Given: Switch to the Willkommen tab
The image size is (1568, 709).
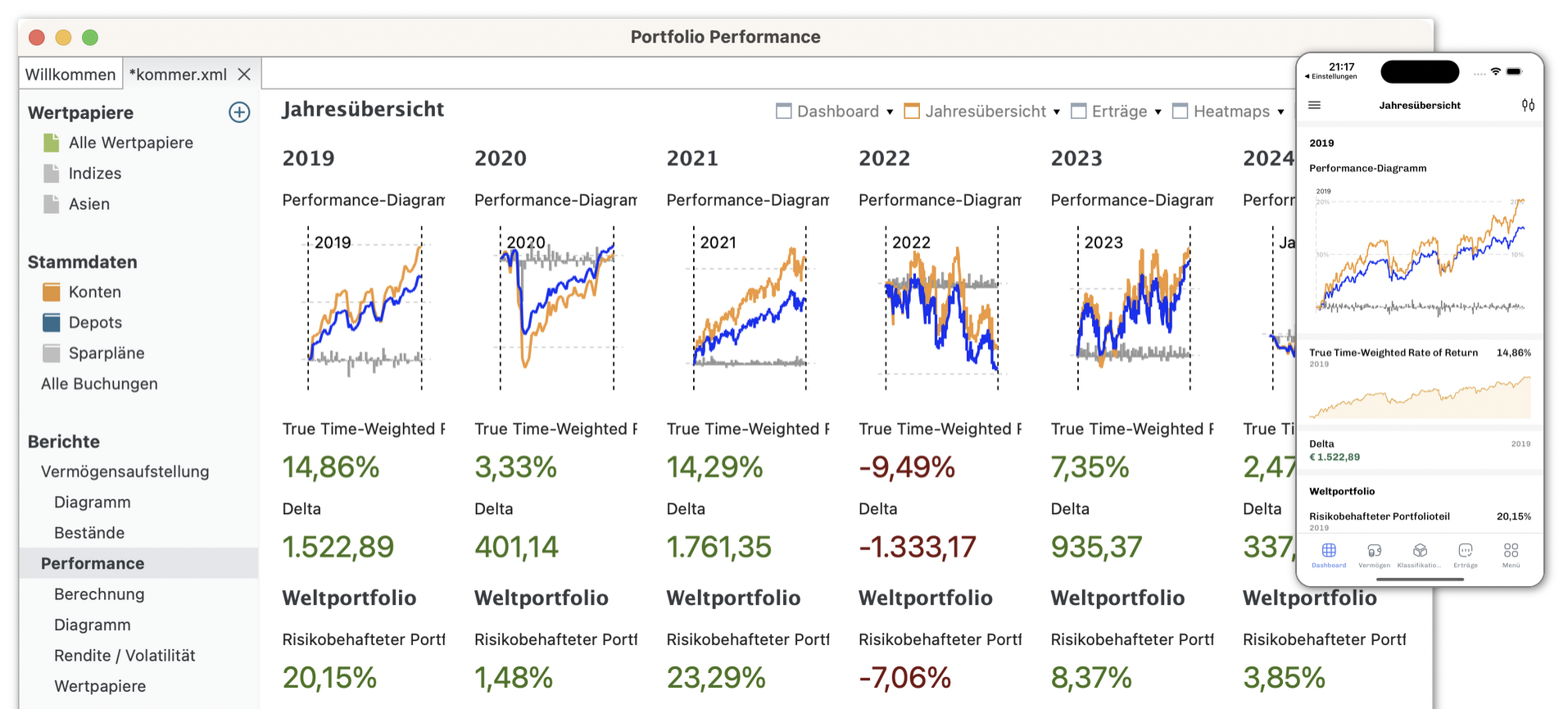Looking at the screenshot, I should [70, 75].
